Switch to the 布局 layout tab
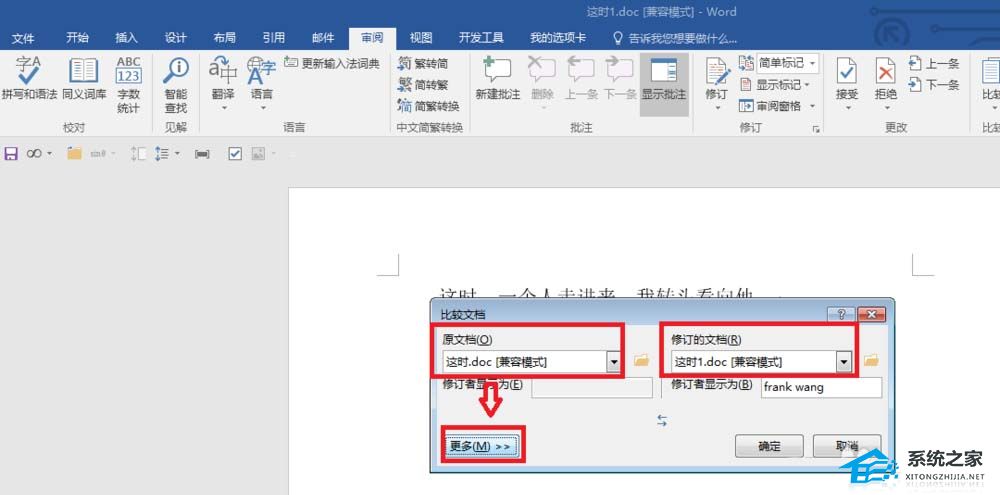The image size is (1000, 495). click(224, 38)
